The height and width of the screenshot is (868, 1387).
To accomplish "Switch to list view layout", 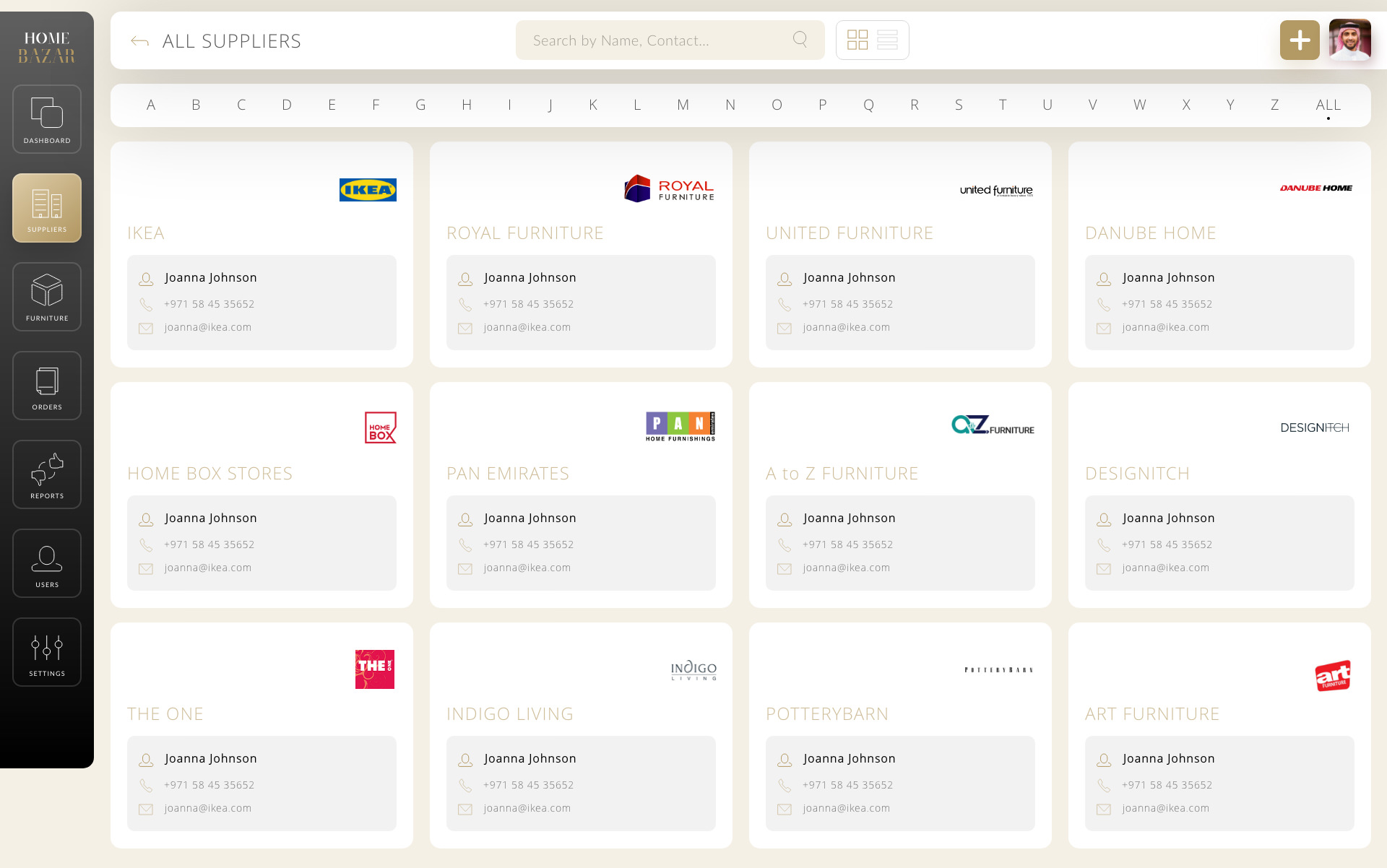I will (x=887, y=40).
